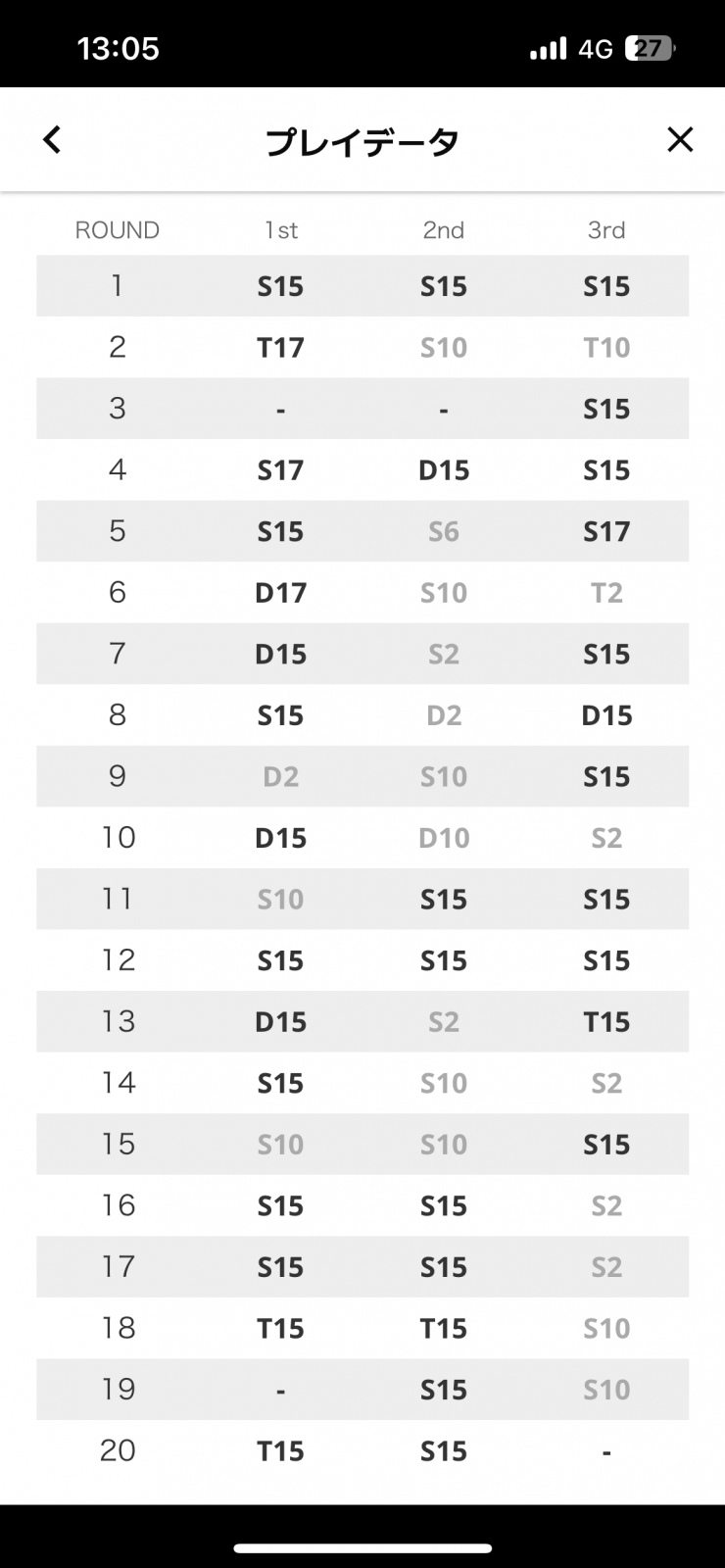The width and height of the screenshot is (725, 1568).
Task: Tap the S6 score in round 5
Action: [444, 532]
